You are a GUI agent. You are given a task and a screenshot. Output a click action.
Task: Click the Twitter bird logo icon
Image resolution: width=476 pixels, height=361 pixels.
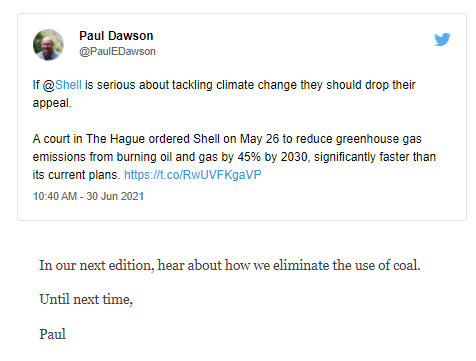click(x=442, y=39)
